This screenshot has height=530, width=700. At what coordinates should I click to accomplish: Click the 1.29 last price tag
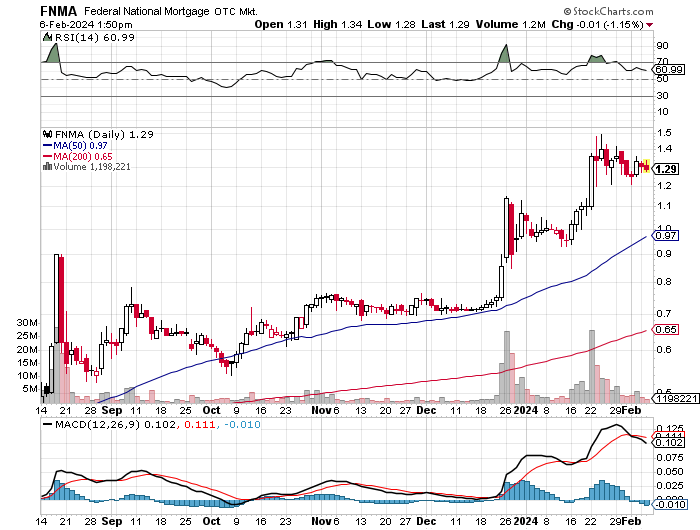667,169
